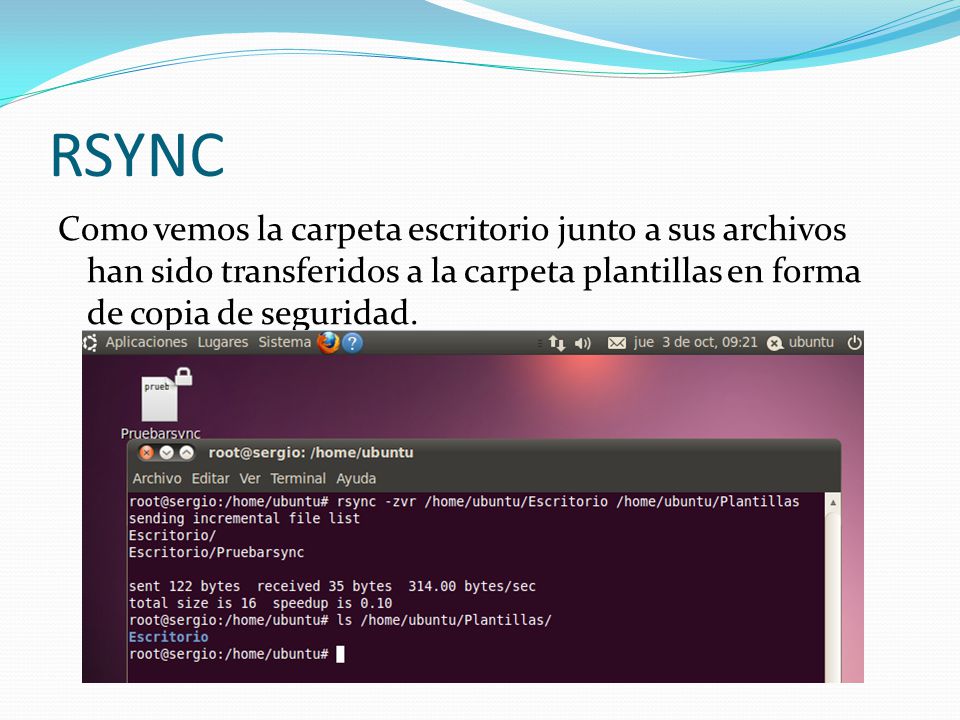This screenshot has width=960, height=720.
Task: Open the terminal Ayuda menu
Action: tap(356, 479)
